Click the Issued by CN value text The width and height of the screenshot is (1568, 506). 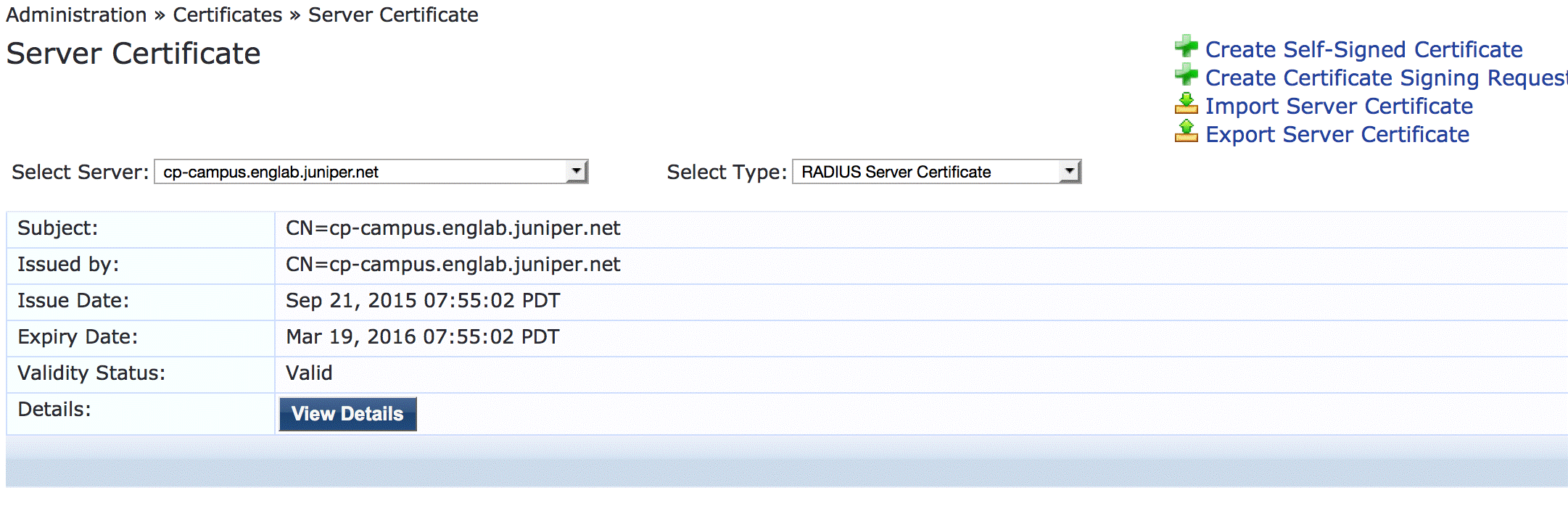click(x=453, y=265)
